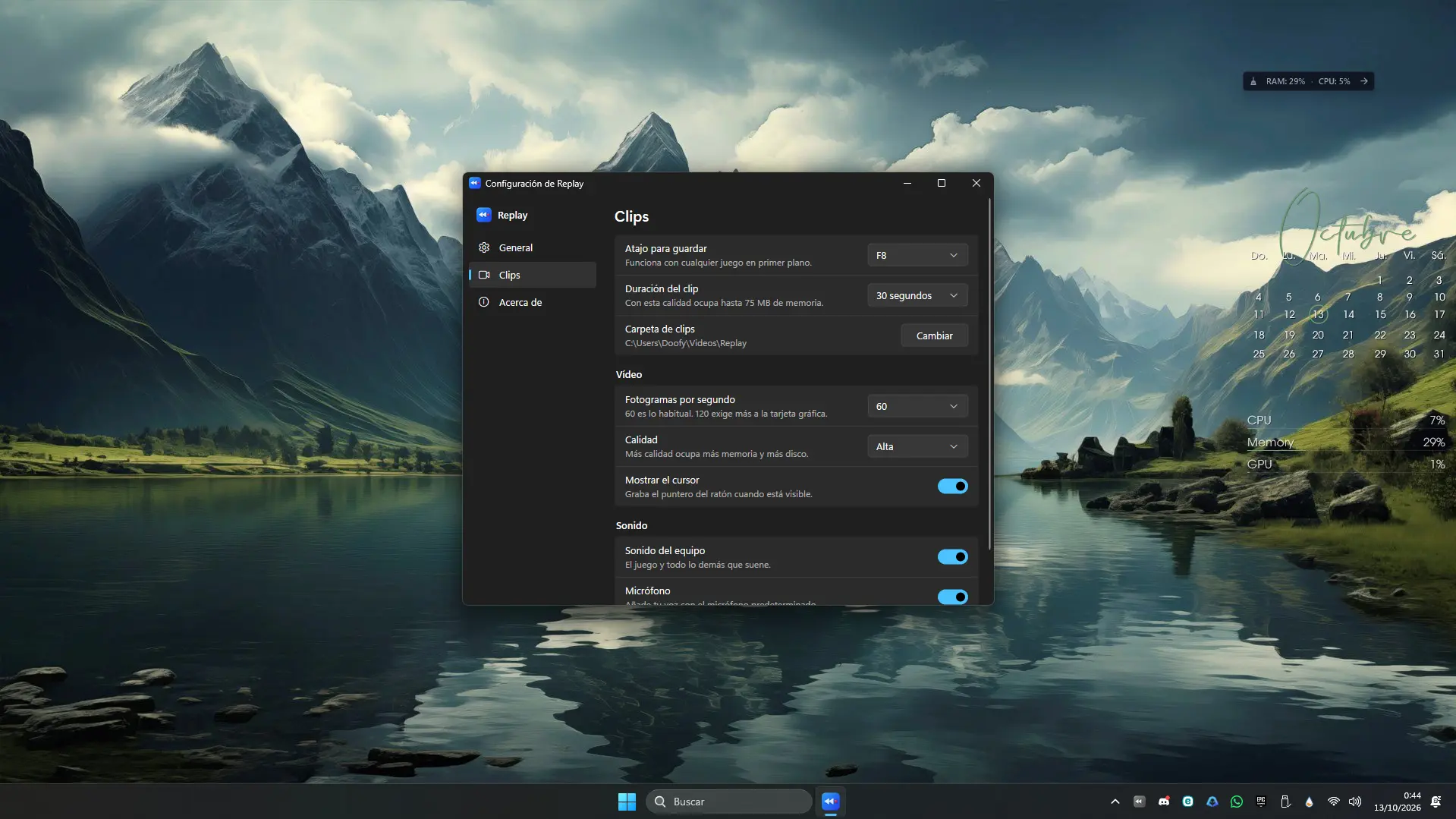
Task: Open Discord from the system tray
Action: [x=1163, y=802]
